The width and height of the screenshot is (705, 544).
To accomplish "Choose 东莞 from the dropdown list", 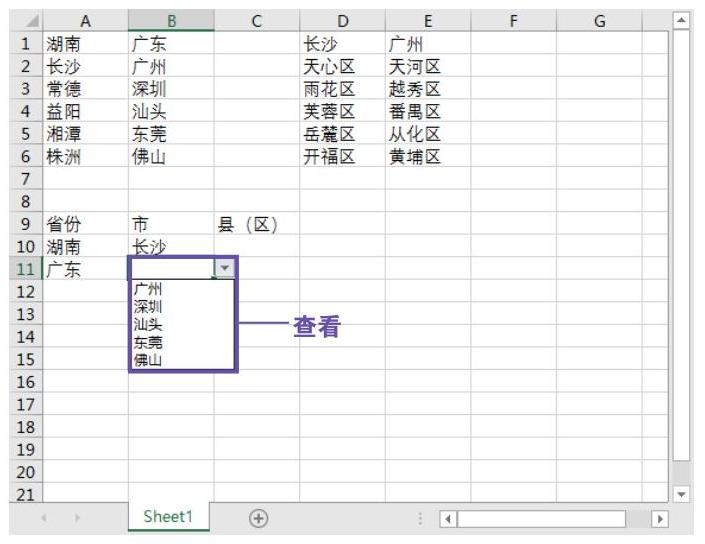I will [x=182, y=342].
